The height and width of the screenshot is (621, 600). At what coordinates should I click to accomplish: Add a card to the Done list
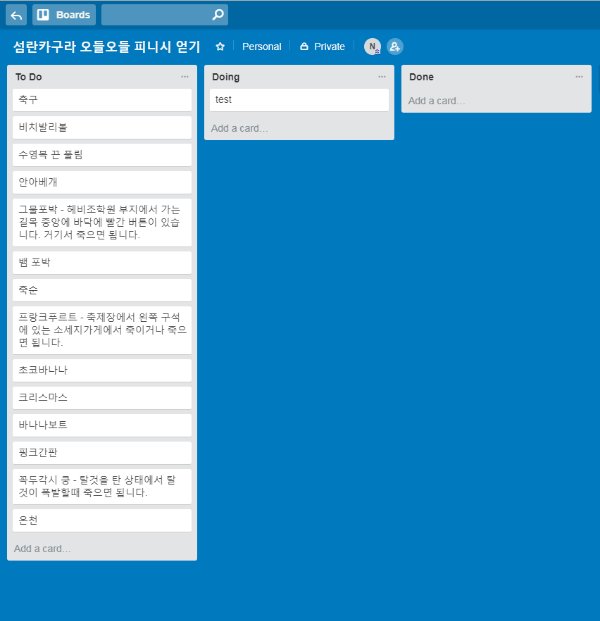coord(436,101)
